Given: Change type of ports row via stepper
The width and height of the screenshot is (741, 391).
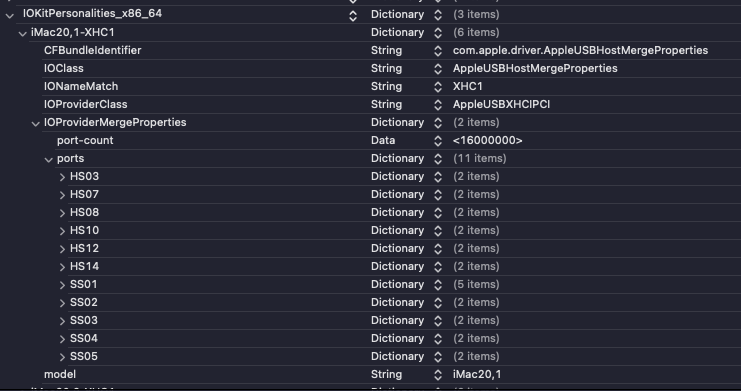Looking at the screenshot, I should (438, 159).
